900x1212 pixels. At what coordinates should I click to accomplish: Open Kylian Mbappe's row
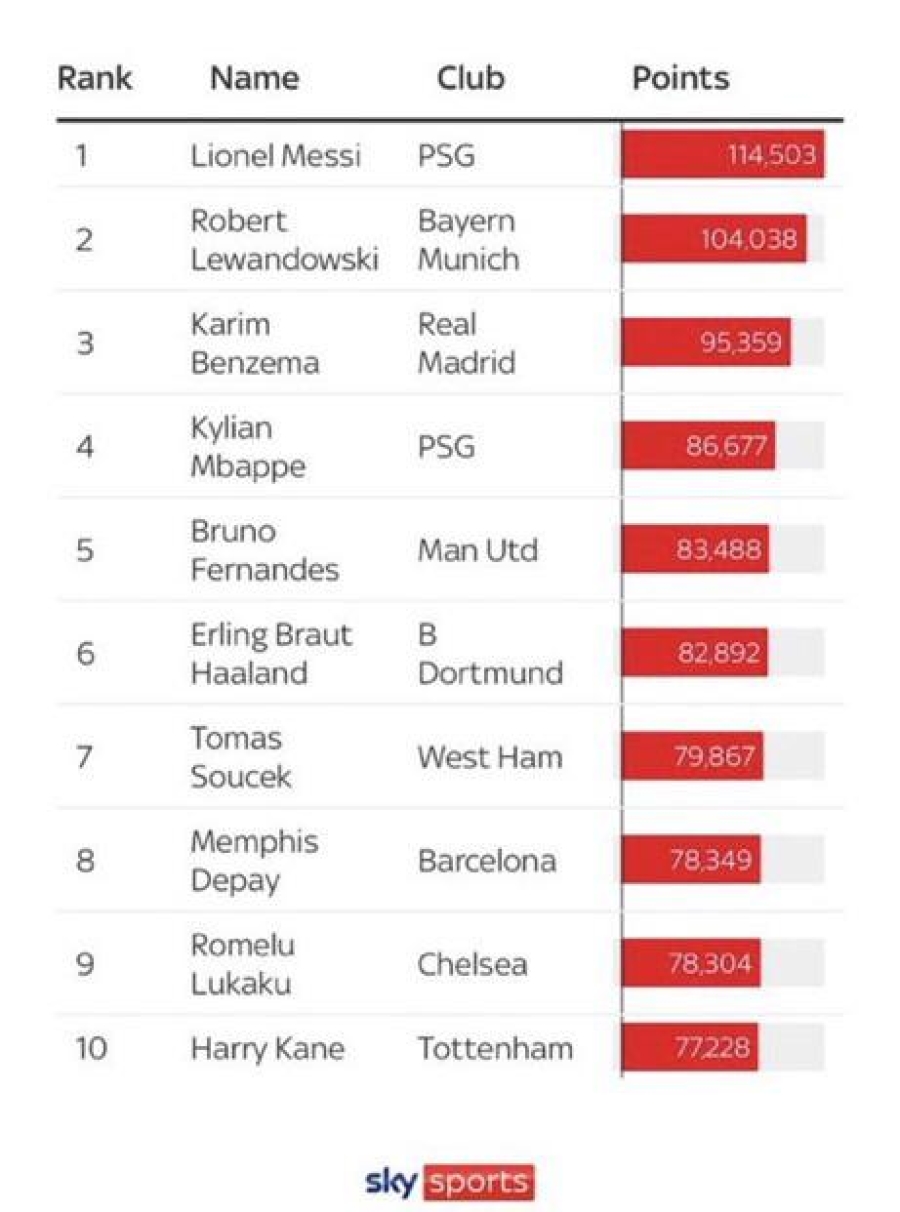450,446
